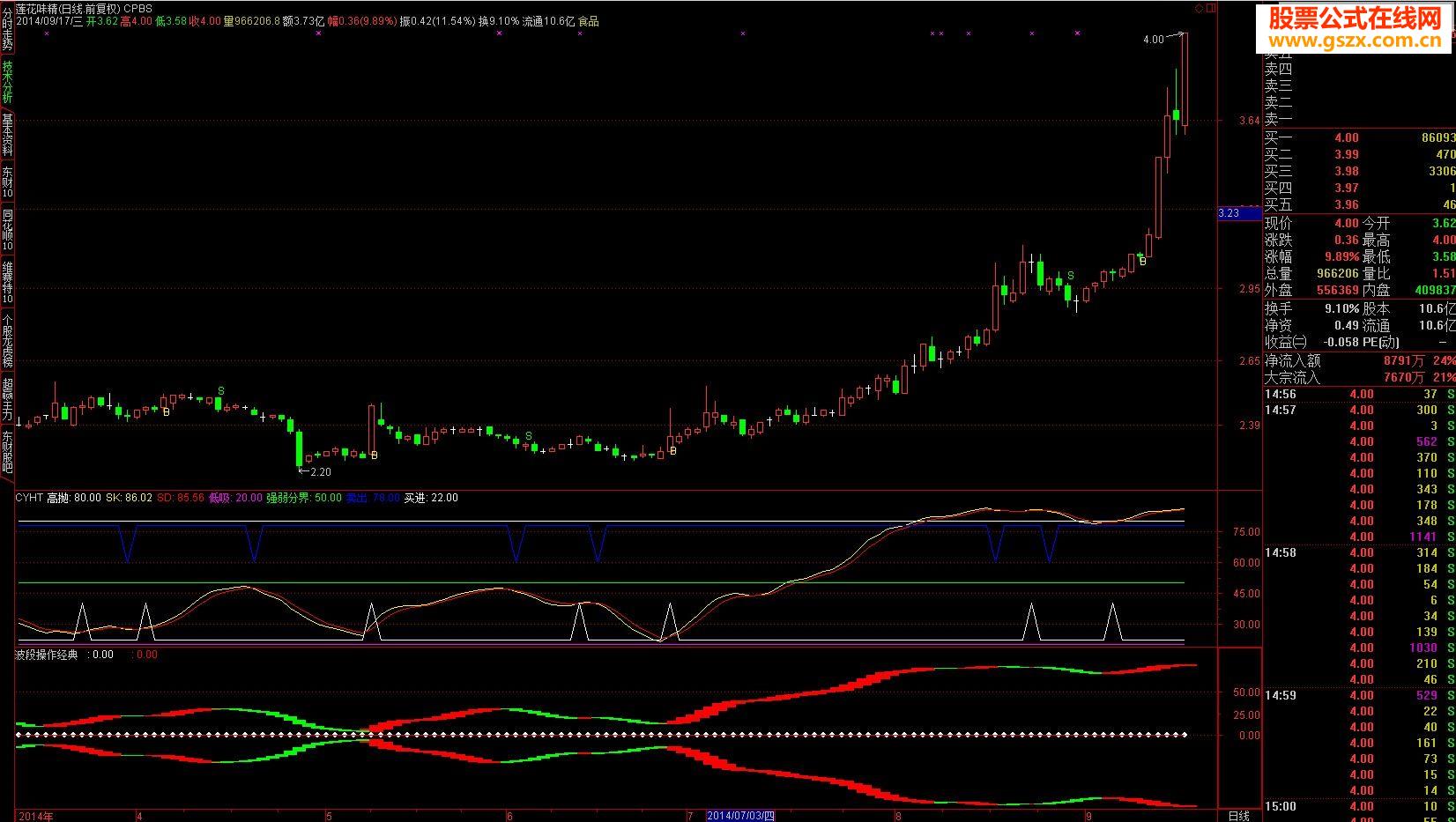Click the 低吸: 20.00 indicator value

pyautogui.click(x=235, y=498)
